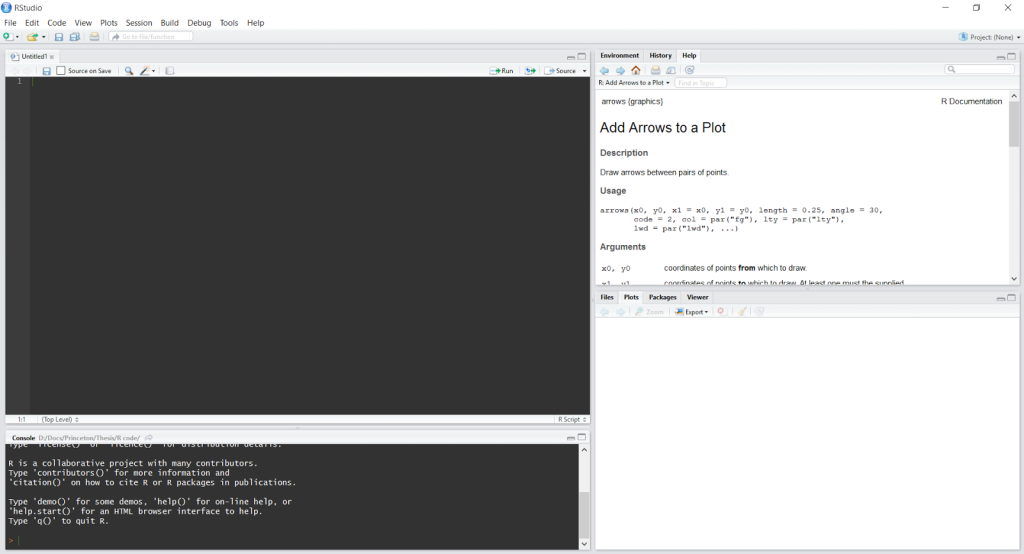Toggle the Source on Save checkbox
Viewport: 1024px width, 554px height.
coord(61,71)
